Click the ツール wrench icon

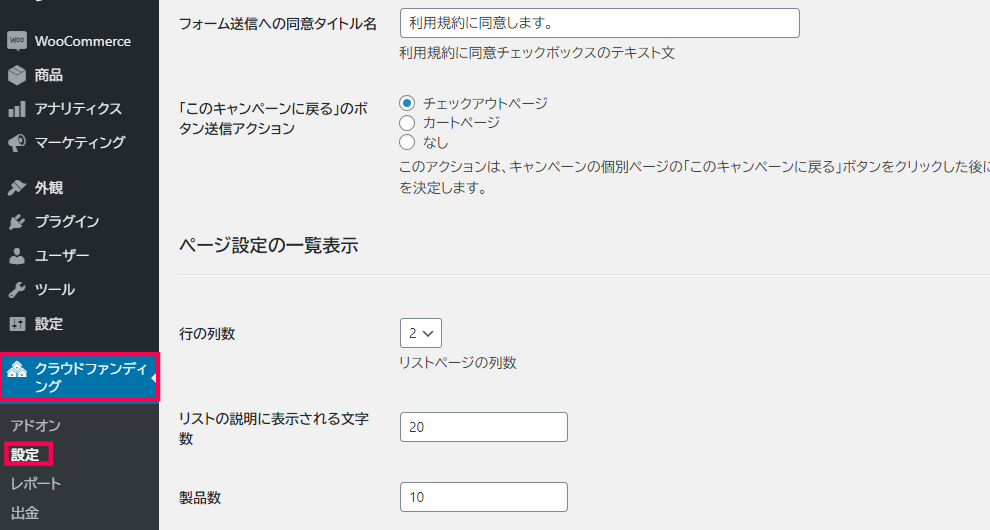pyautogui.click(x=17, y=290)
